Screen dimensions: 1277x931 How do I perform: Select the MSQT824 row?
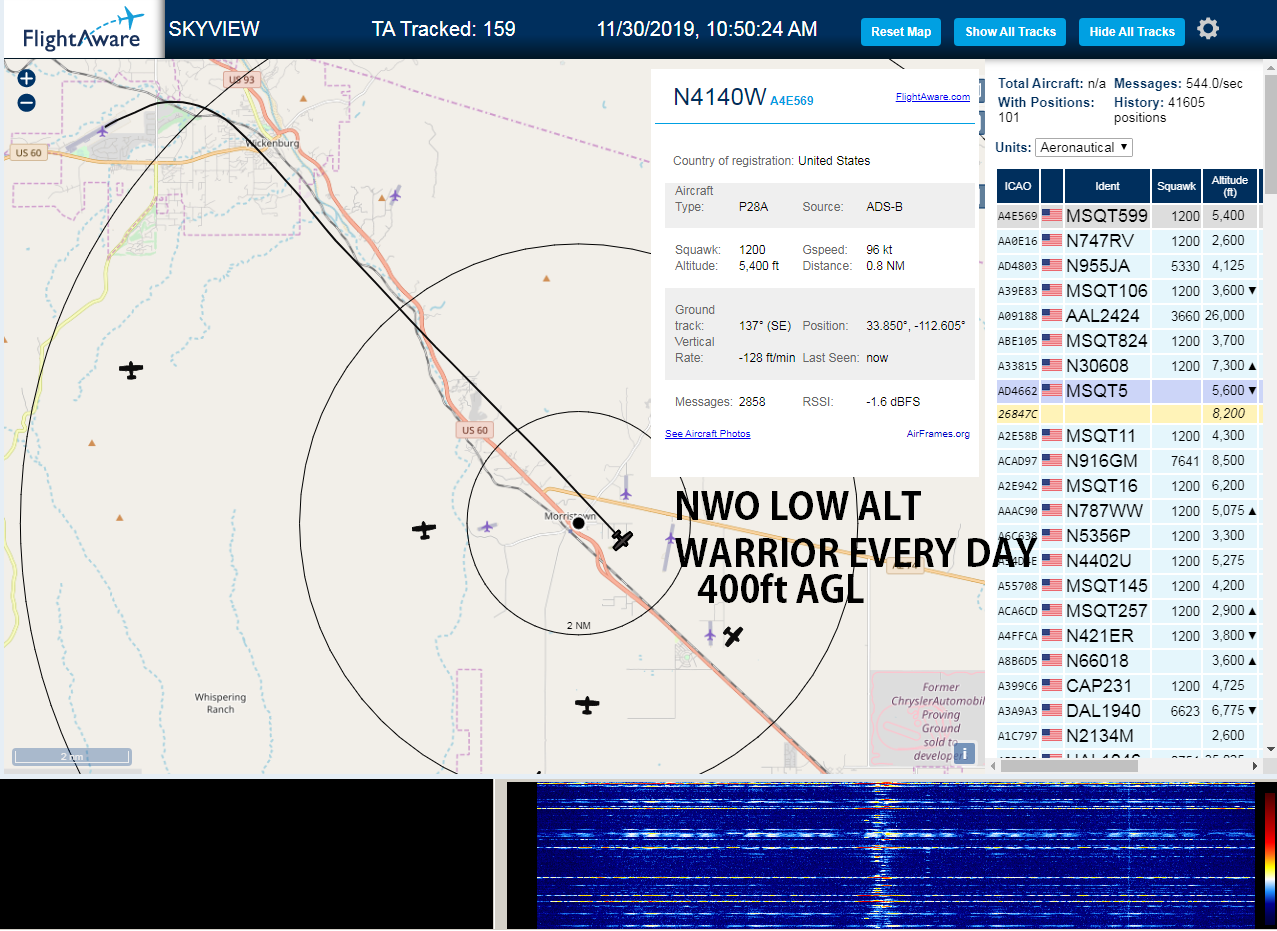(1128, 341)
